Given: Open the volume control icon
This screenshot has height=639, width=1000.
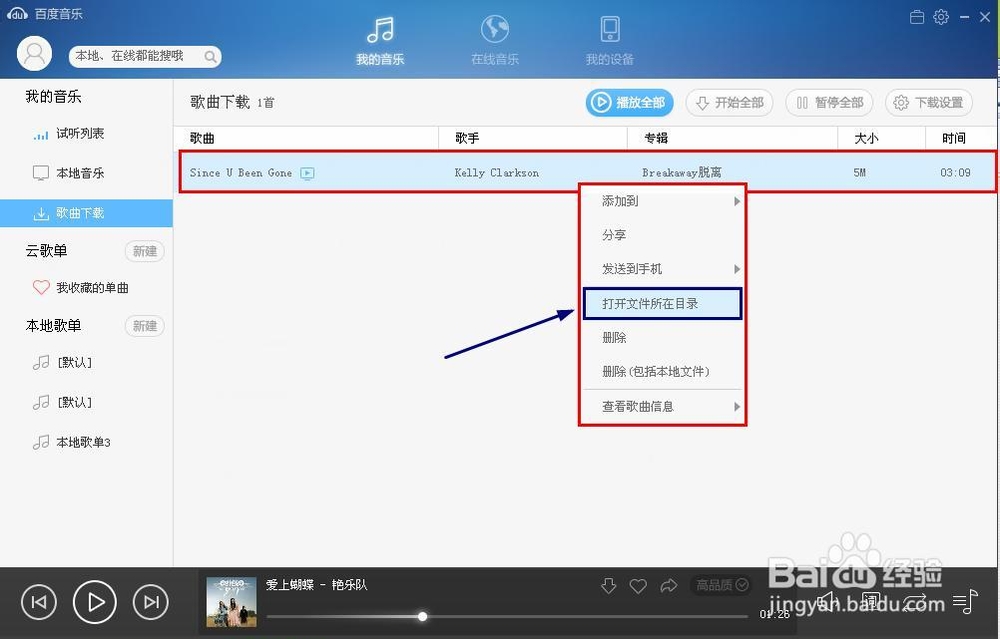Looking at the screenshot, I should [x=825, y=601].
